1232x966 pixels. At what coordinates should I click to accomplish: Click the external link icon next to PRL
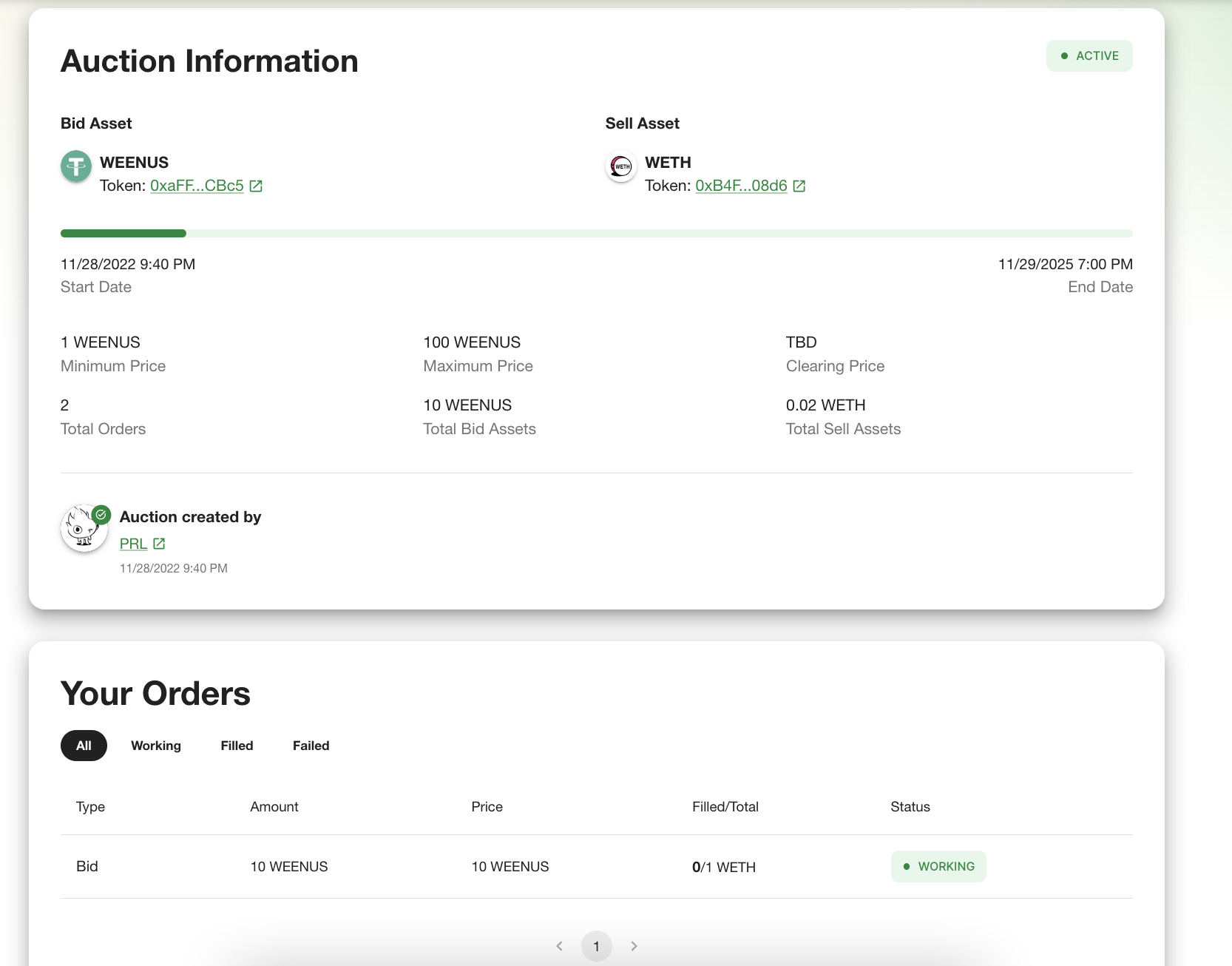point(159,544)
